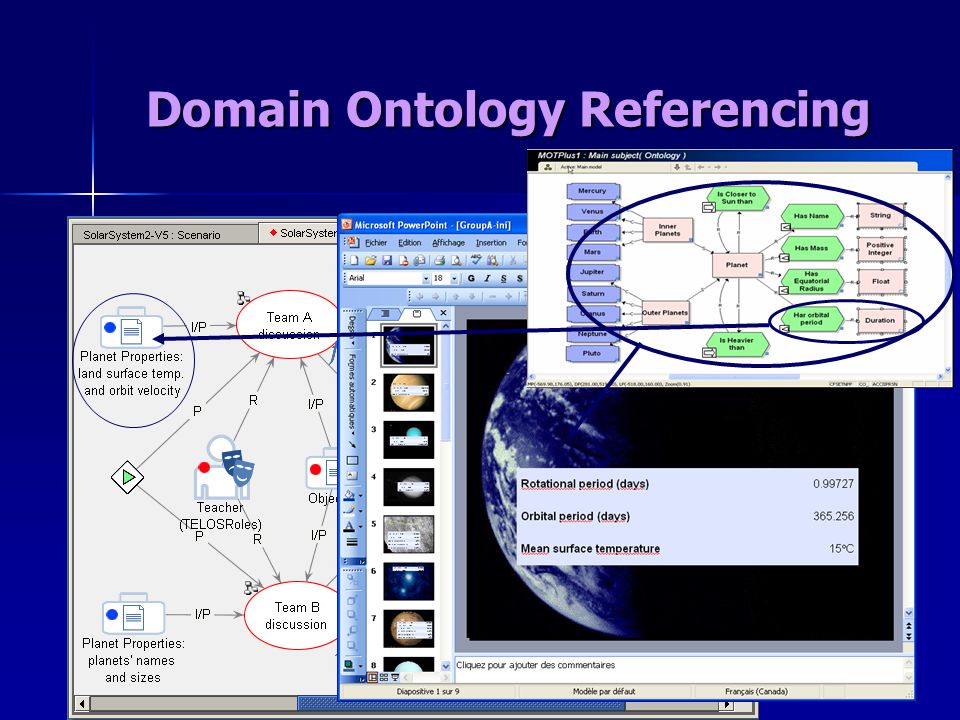Open the Fill Color dropdown arrow

[361, 496]
